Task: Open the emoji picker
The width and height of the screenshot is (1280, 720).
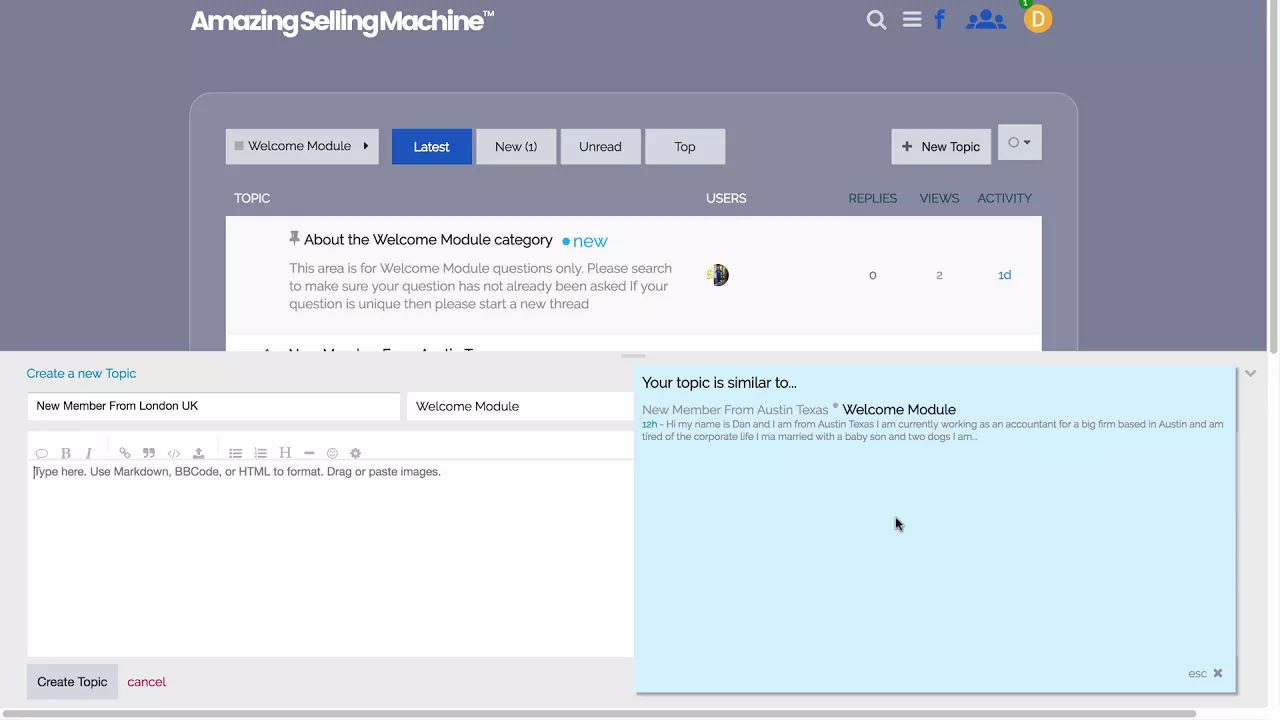Action: tap(332, 453)
